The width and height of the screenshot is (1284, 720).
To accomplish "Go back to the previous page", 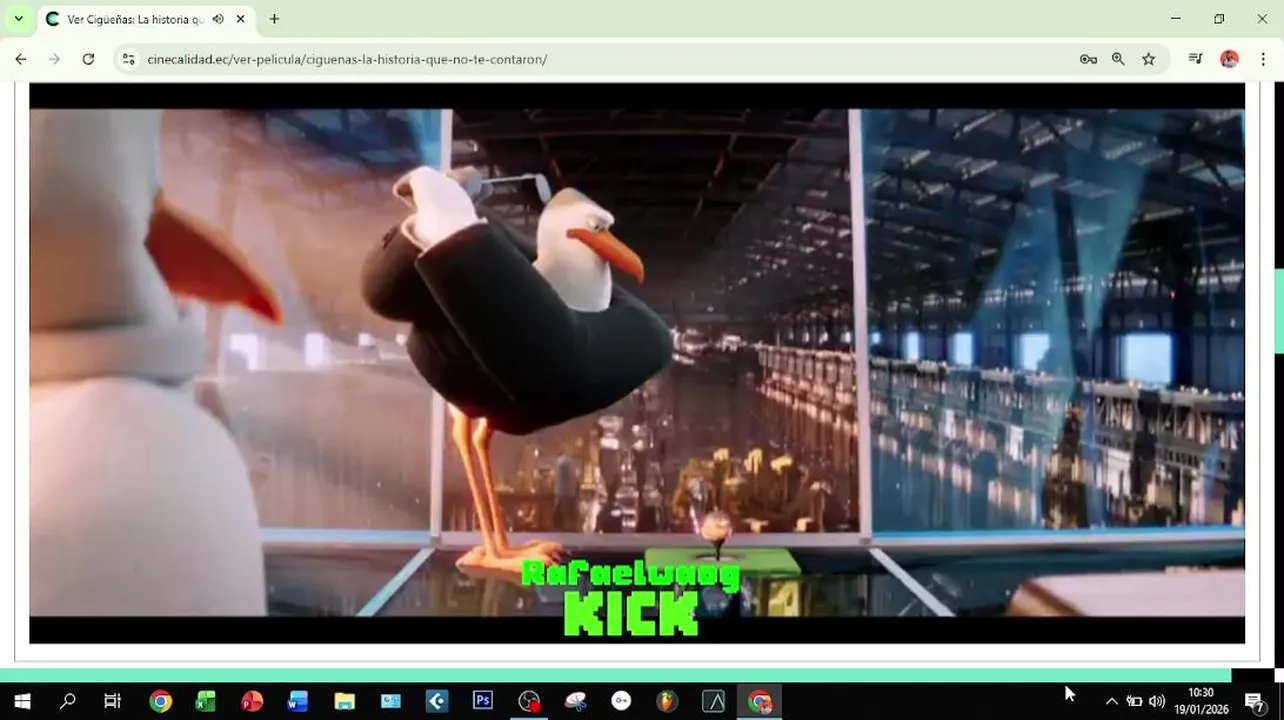I will click(x=21, y=59).
